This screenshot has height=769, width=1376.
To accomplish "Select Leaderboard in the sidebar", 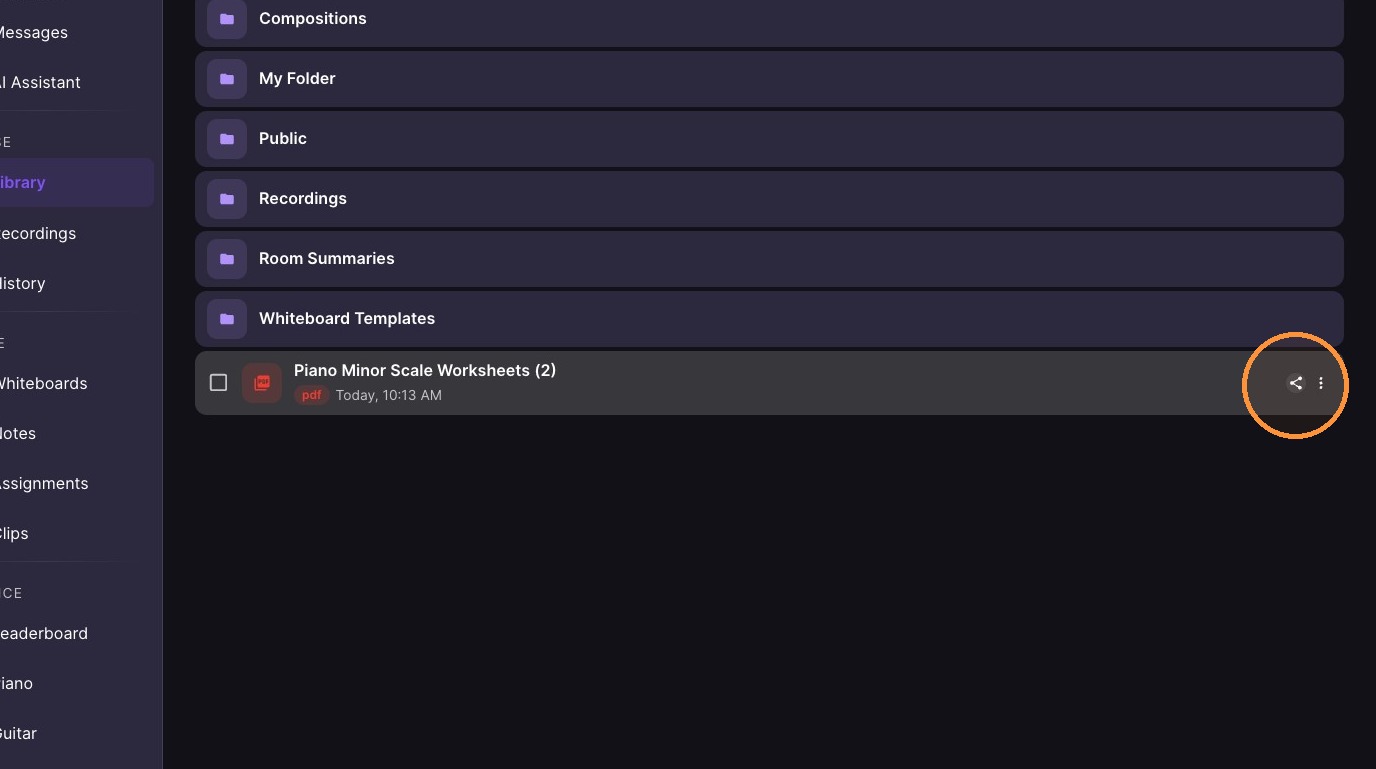I will pyautogui.click(x=44, y=633).
